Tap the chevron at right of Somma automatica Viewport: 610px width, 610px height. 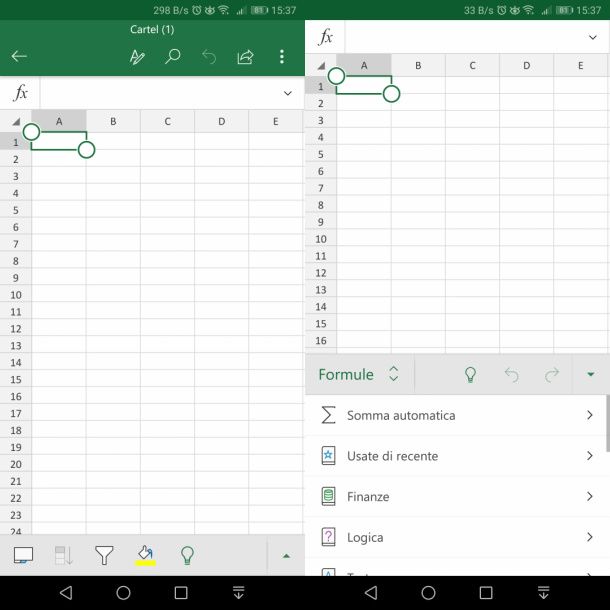[x=590, y=415]
